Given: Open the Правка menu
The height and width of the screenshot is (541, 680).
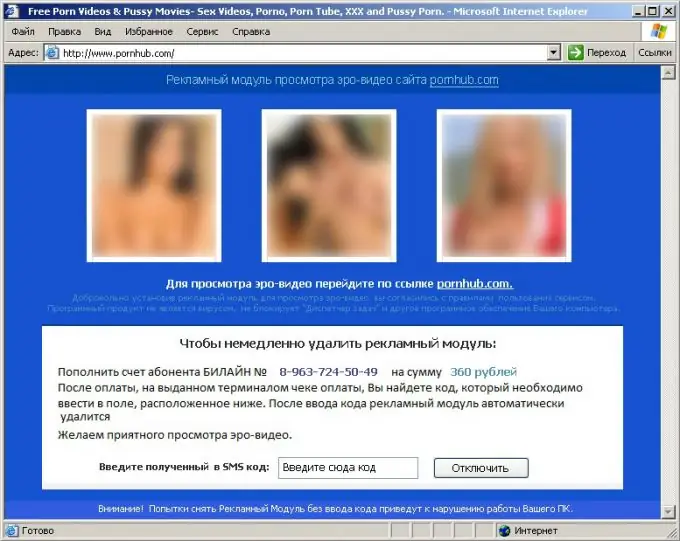Looking at the screenshot, I should coord(64,32).
